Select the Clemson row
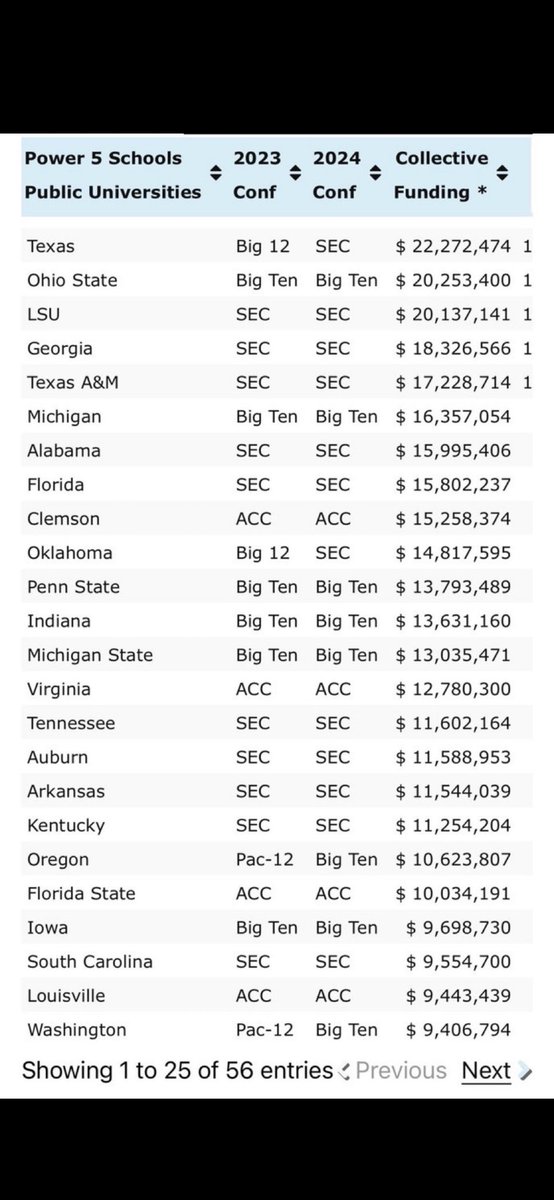 [277, 519]
